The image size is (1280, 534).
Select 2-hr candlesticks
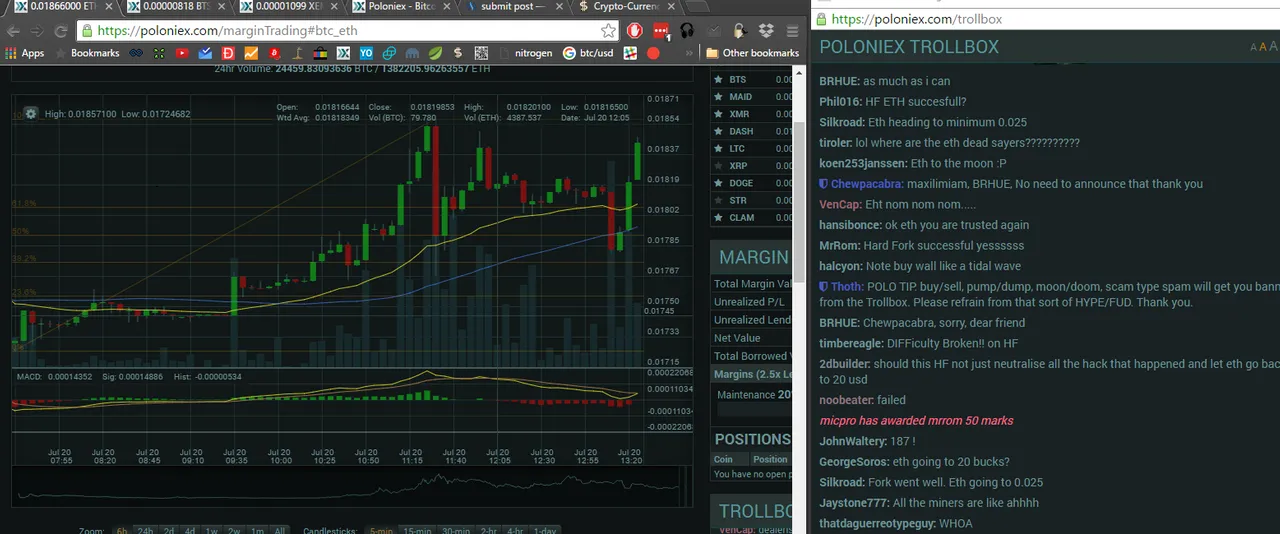[488, 530]
